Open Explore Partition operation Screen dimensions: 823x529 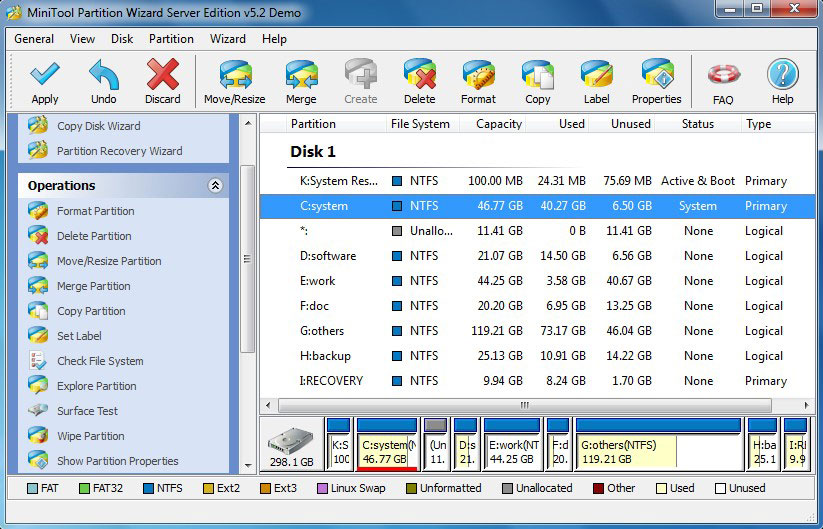click(x=82, y=386)
